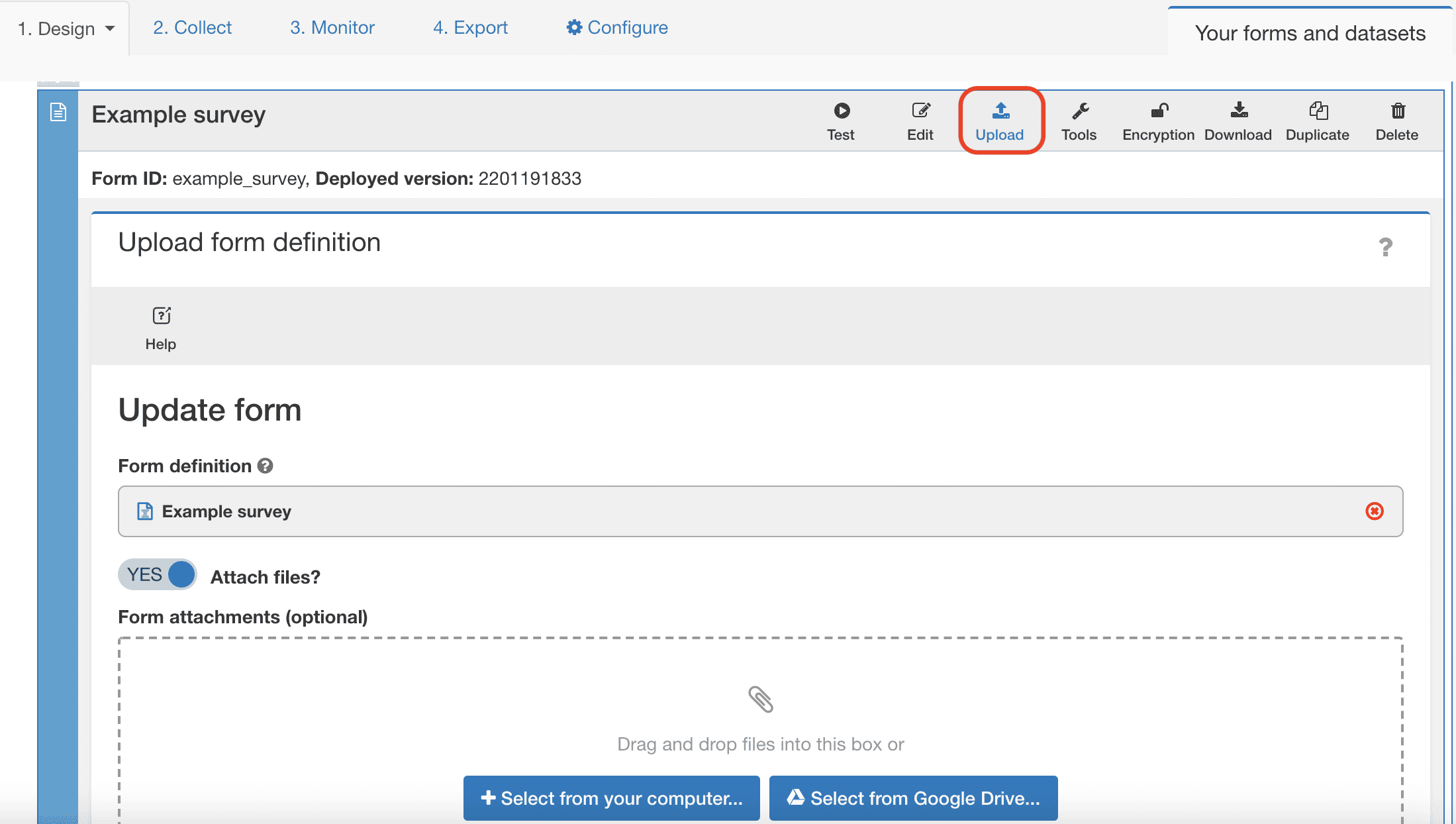Switch to the 3. Monitor tab
1456x824 pixels.
tap(332, 27)
